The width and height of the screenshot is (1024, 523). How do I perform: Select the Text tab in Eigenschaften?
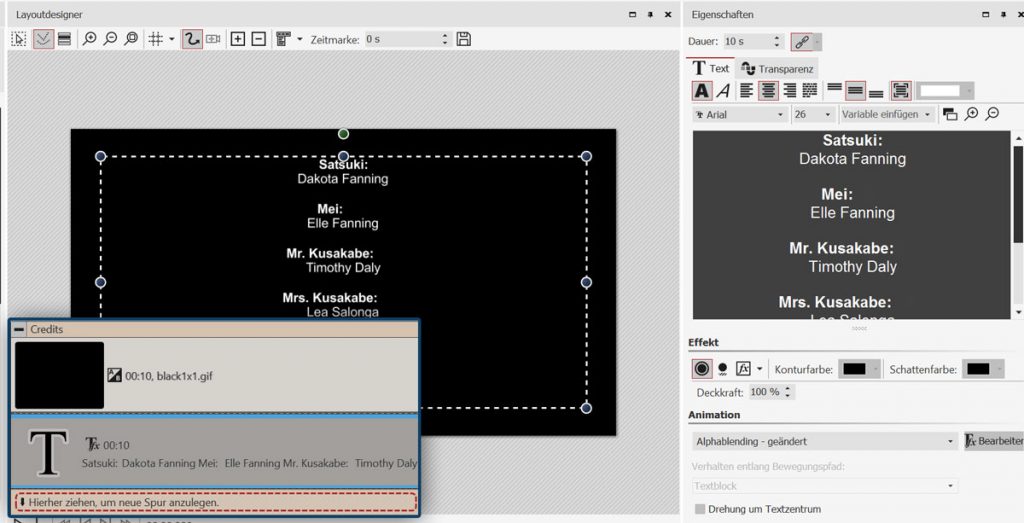pyautogui.click(x=711, y=68)
